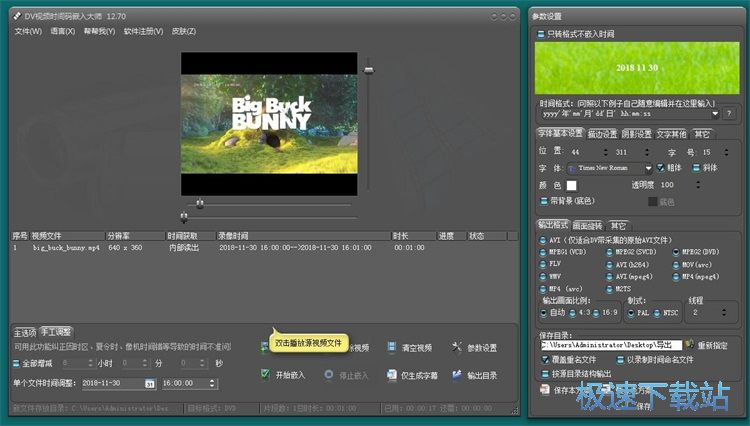The image size is (750, 426).
Task: Click the 重新指定 folder browse icon
Action: [x=689, y=344]
